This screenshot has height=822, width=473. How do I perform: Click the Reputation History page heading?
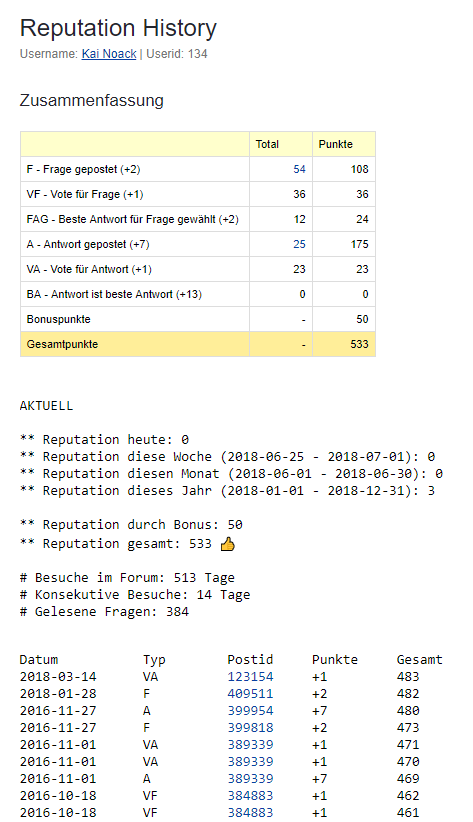118,28
